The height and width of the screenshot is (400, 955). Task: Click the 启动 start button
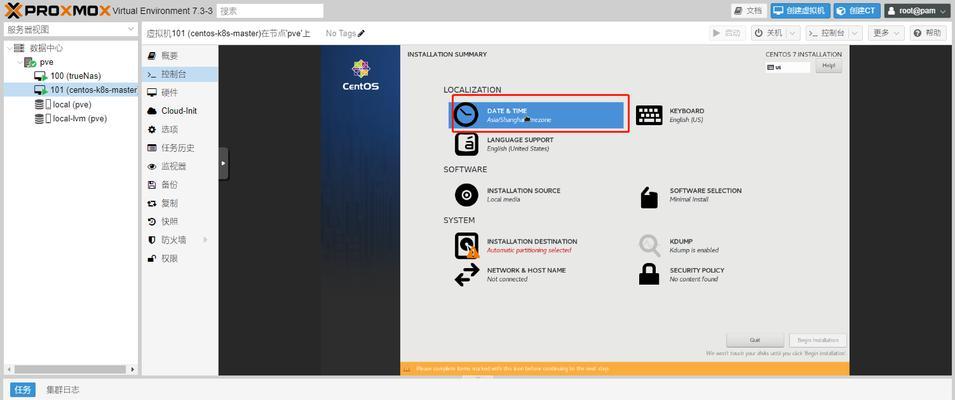[x=728, y=33]
